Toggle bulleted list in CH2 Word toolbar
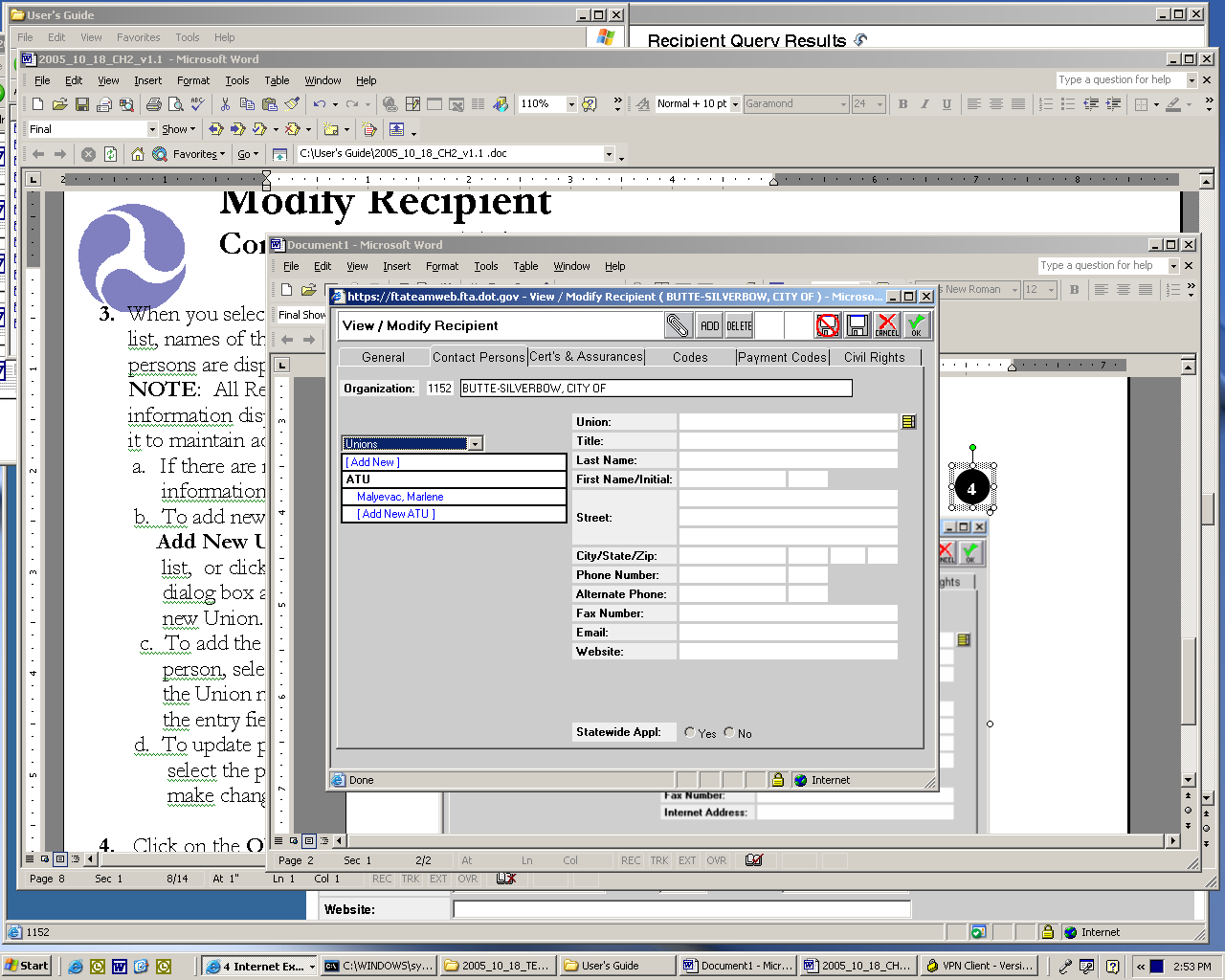 1068,103
